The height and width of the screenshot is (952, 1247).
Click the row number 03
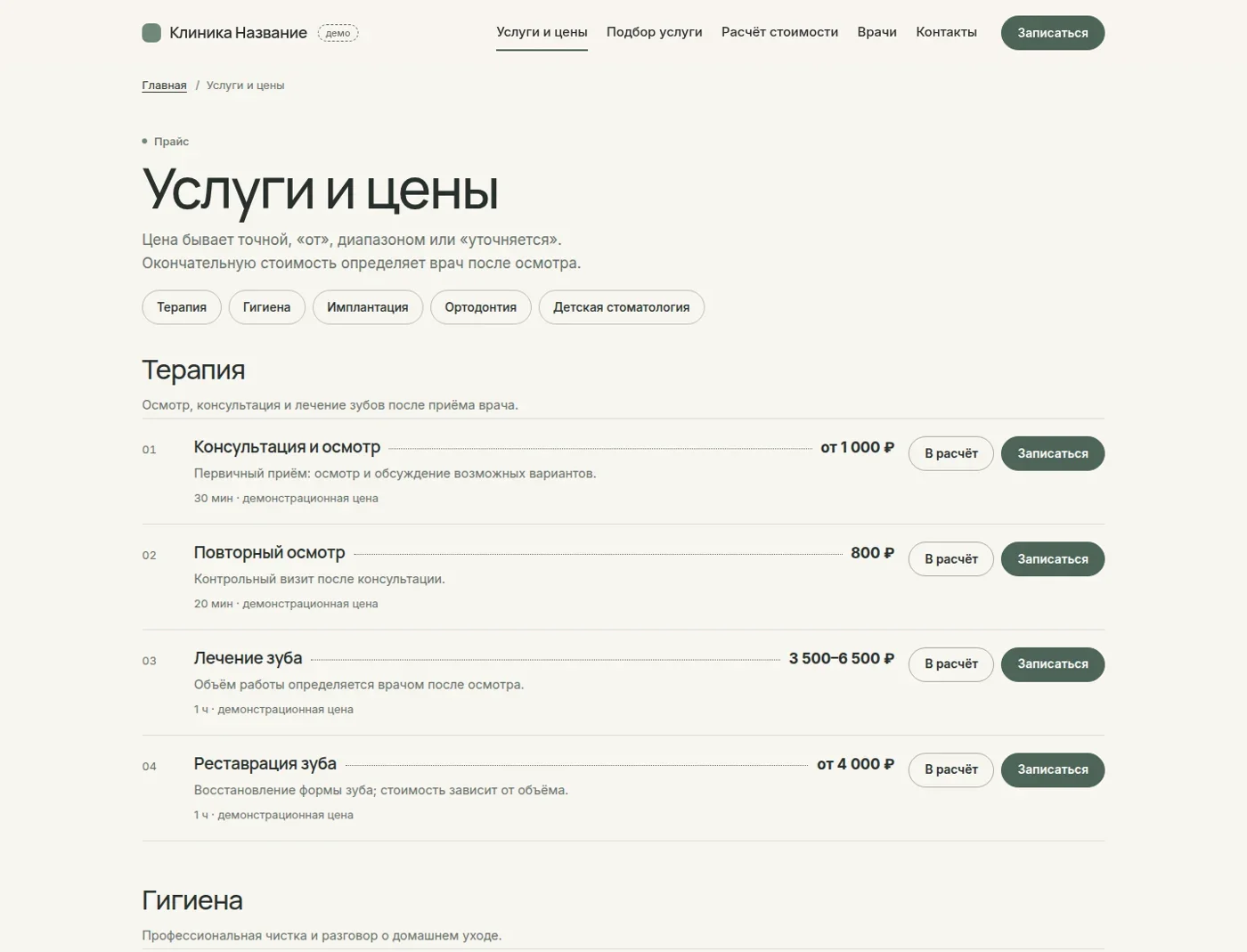tap(149, 661)
